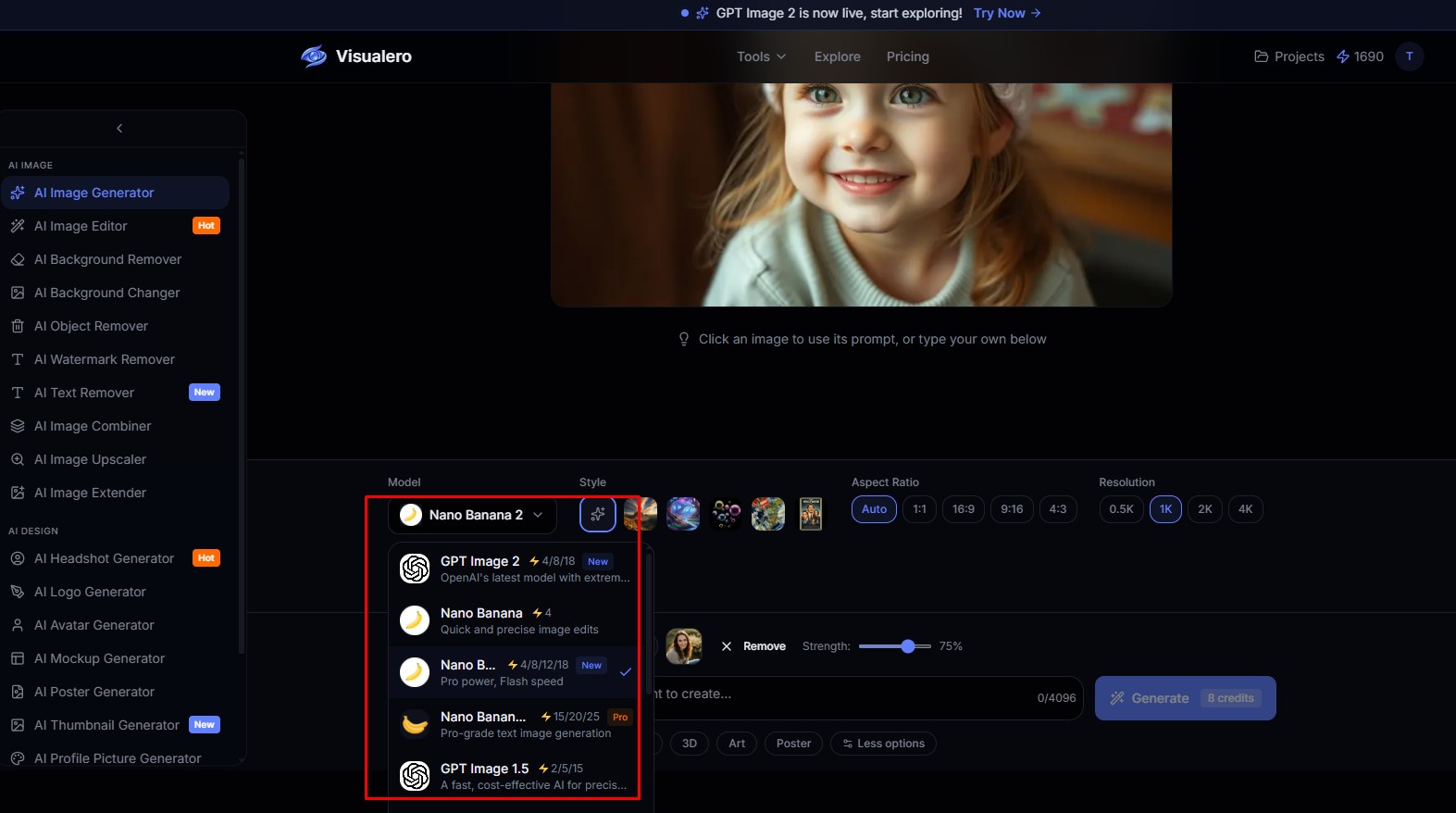
Task: Choose GPT Image 1.5 model option
Action: tap(516, 776)
